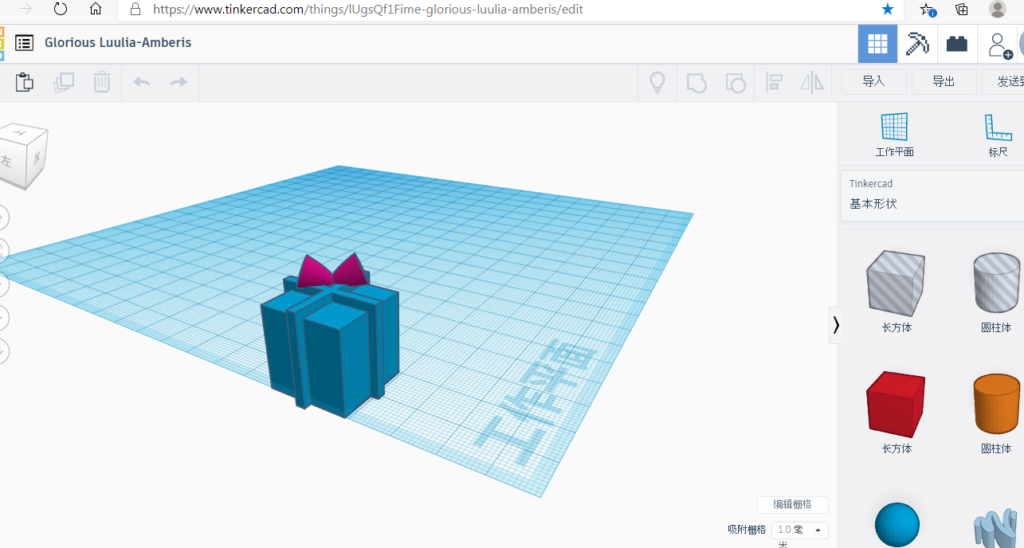Redo the last undone action
This screenshot has height=548, width=1024.
tap(179, 82)
